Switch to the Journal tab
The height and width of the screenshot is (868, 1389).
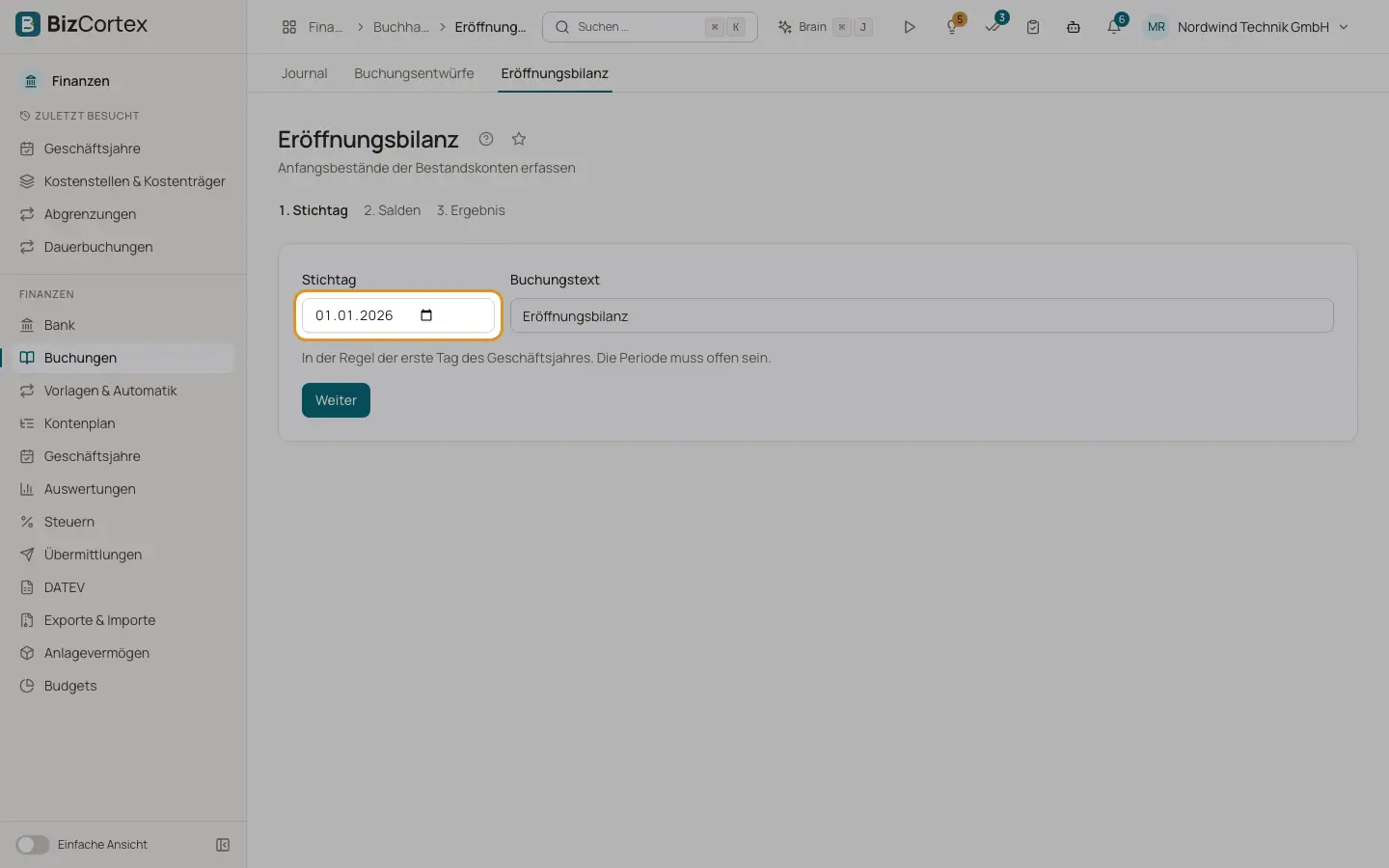(304, 73)
